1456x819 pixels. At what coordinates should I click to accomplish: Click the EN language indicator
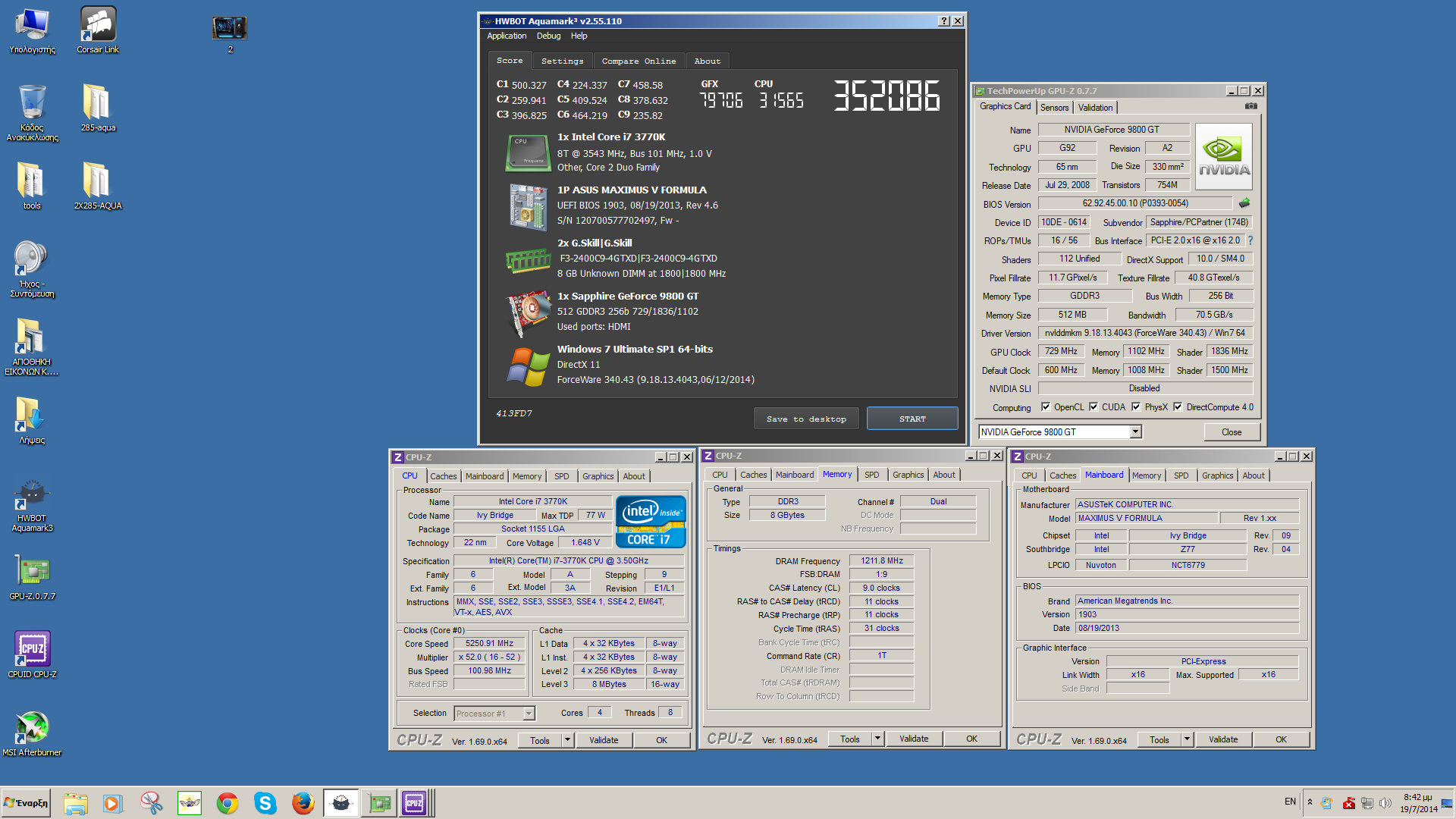pyautogui.click(x=1290, y=802)
